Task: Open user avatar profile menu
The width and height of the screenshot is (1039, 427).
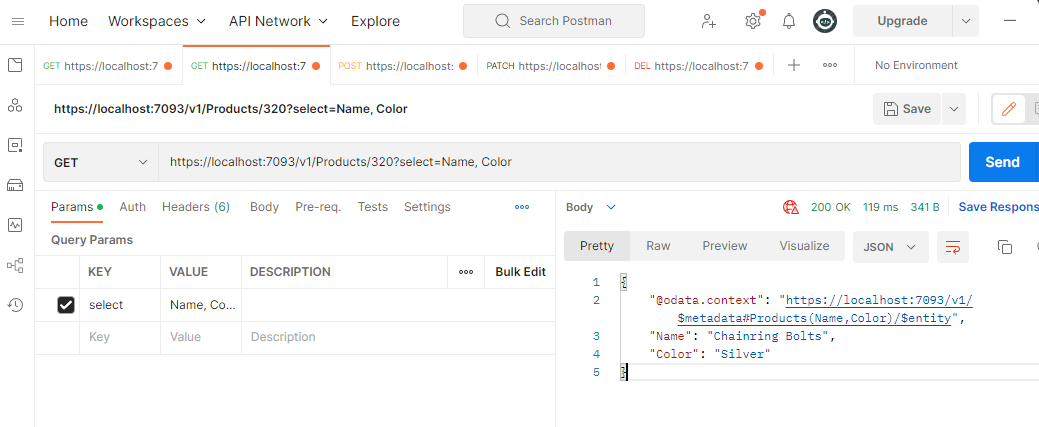Action: [825, 21]
